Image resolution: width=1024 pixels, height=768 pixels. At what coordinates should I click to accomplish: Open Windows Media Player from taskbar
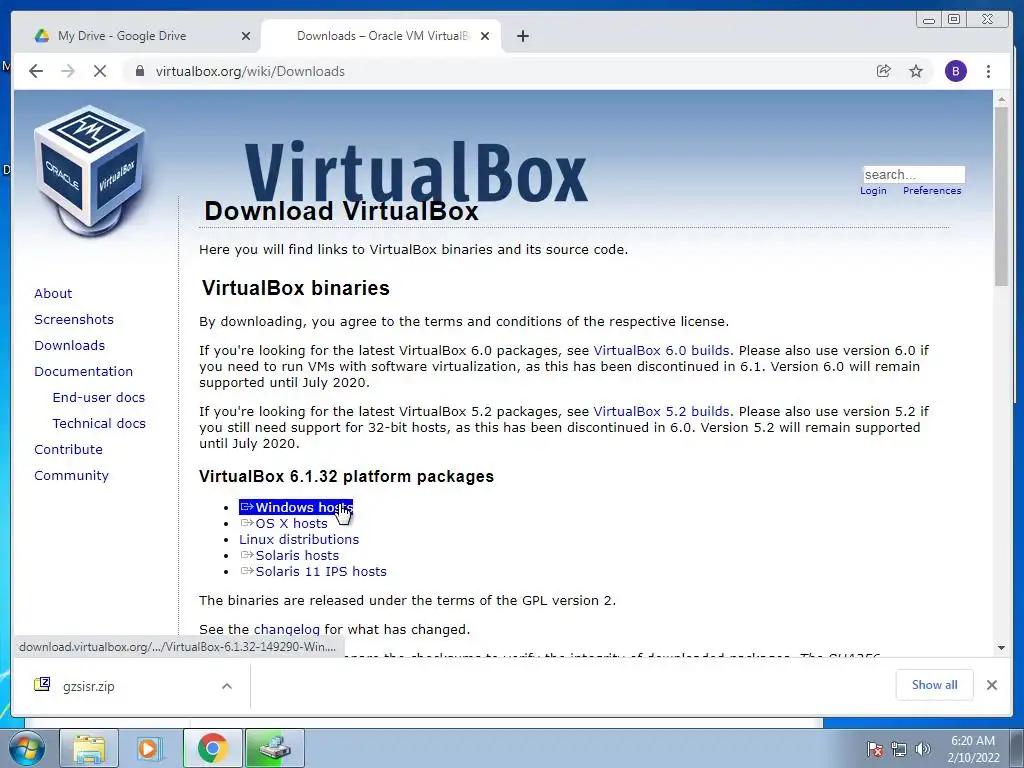point(150,748)
